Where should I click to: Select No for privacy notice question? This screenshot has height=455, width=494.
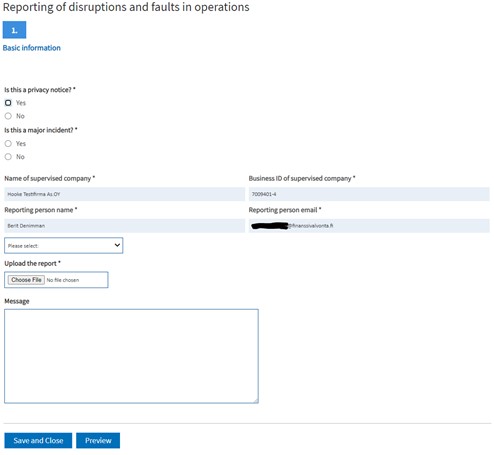coord(8,116)
